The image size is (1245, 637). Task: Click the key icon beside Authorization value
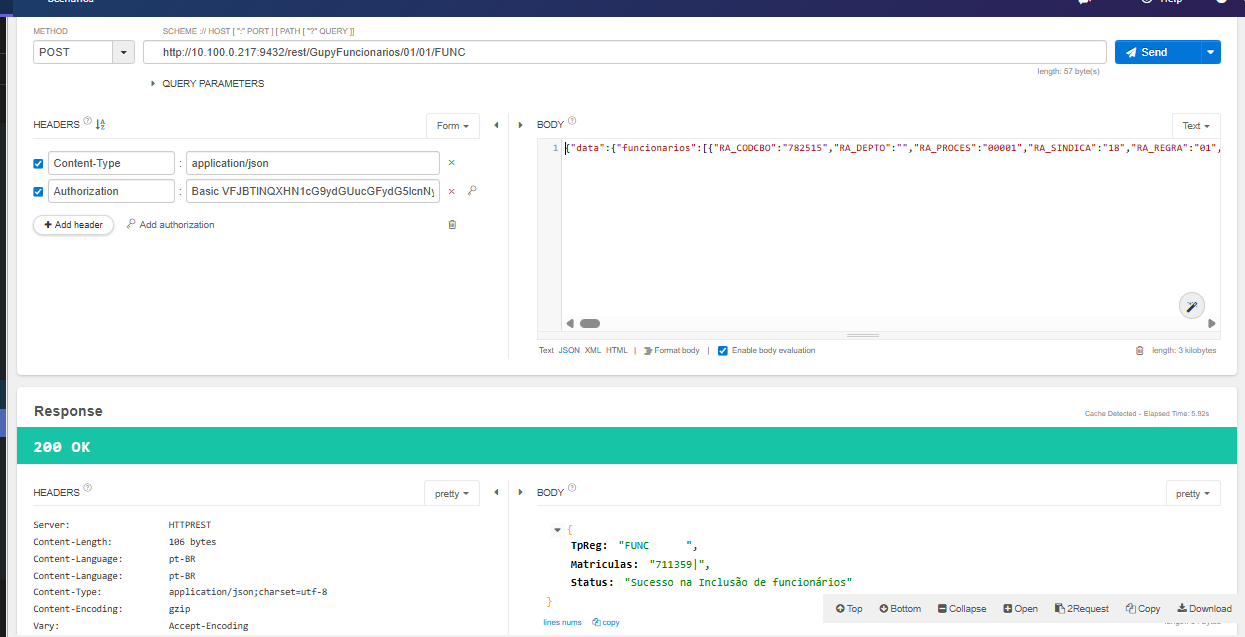coord(471,191)
